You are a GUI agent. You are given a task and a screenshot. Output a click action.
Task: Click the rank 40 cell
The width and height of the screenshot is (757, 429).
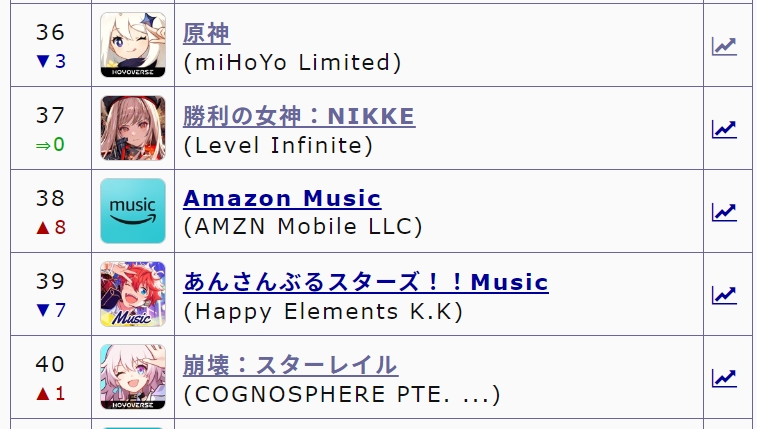coord(50,377)
